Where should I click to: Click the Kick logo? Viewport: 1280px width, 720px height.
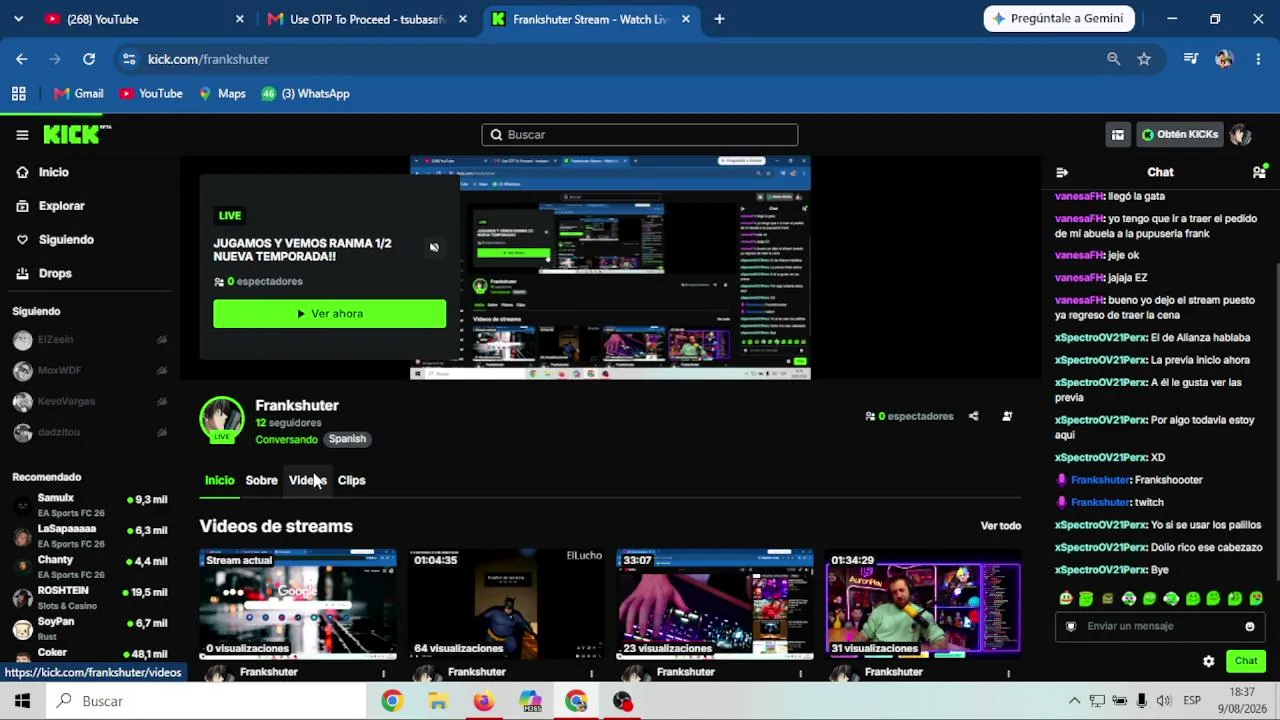click(x=76, y=135)
